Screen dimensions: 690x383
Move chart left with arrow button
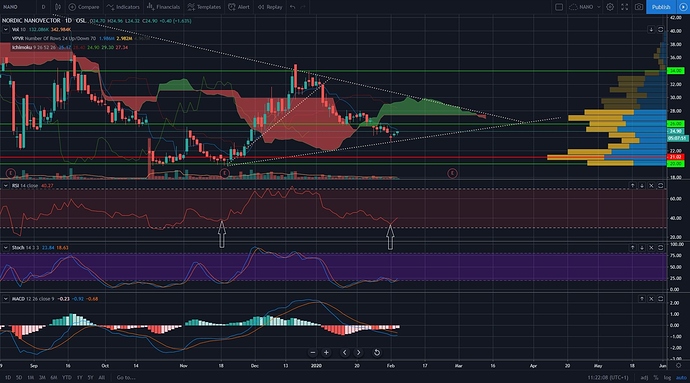coord(345,352)
